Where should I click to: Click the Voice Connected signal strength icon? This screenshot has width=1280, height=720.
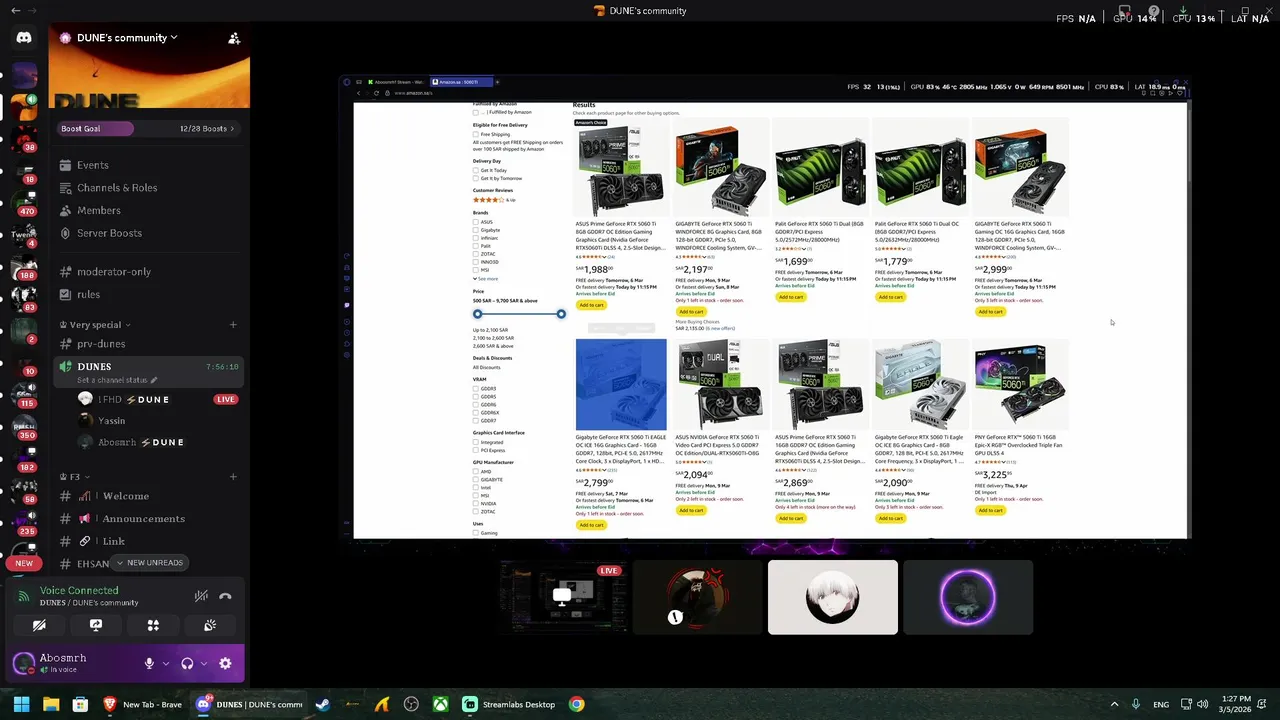tap(24, 596)
